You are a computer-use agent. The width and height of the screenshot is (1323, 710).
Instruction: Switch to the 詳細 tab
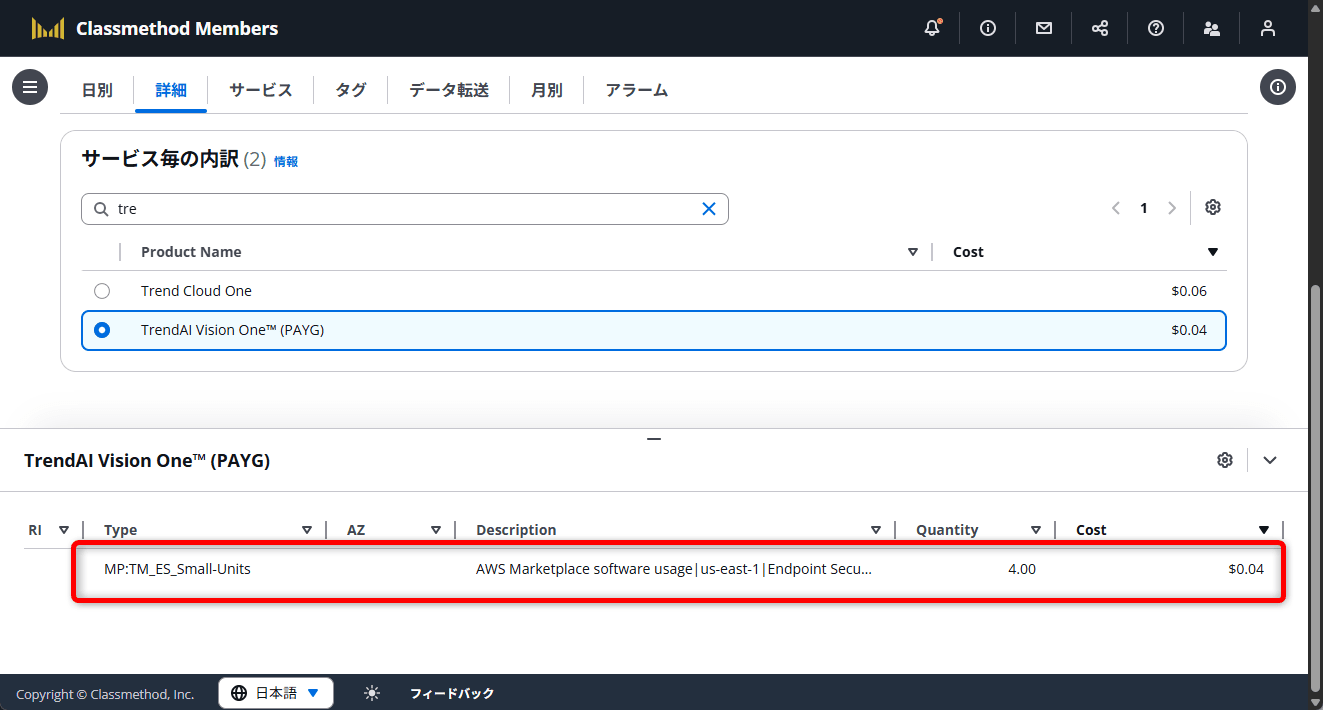tap(171, 90)
